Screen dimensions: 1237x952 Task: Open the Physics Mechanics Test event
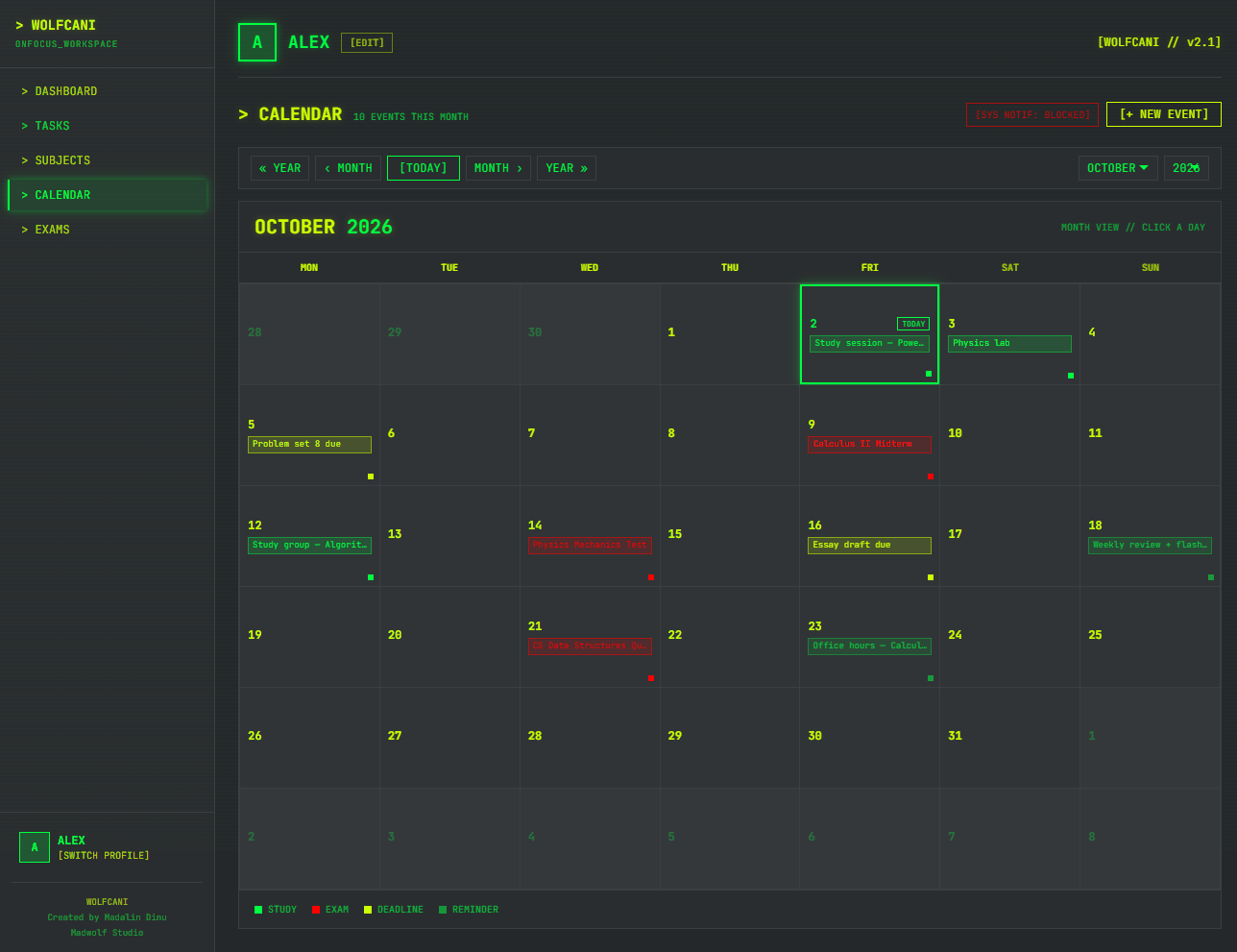pos(590,545)
